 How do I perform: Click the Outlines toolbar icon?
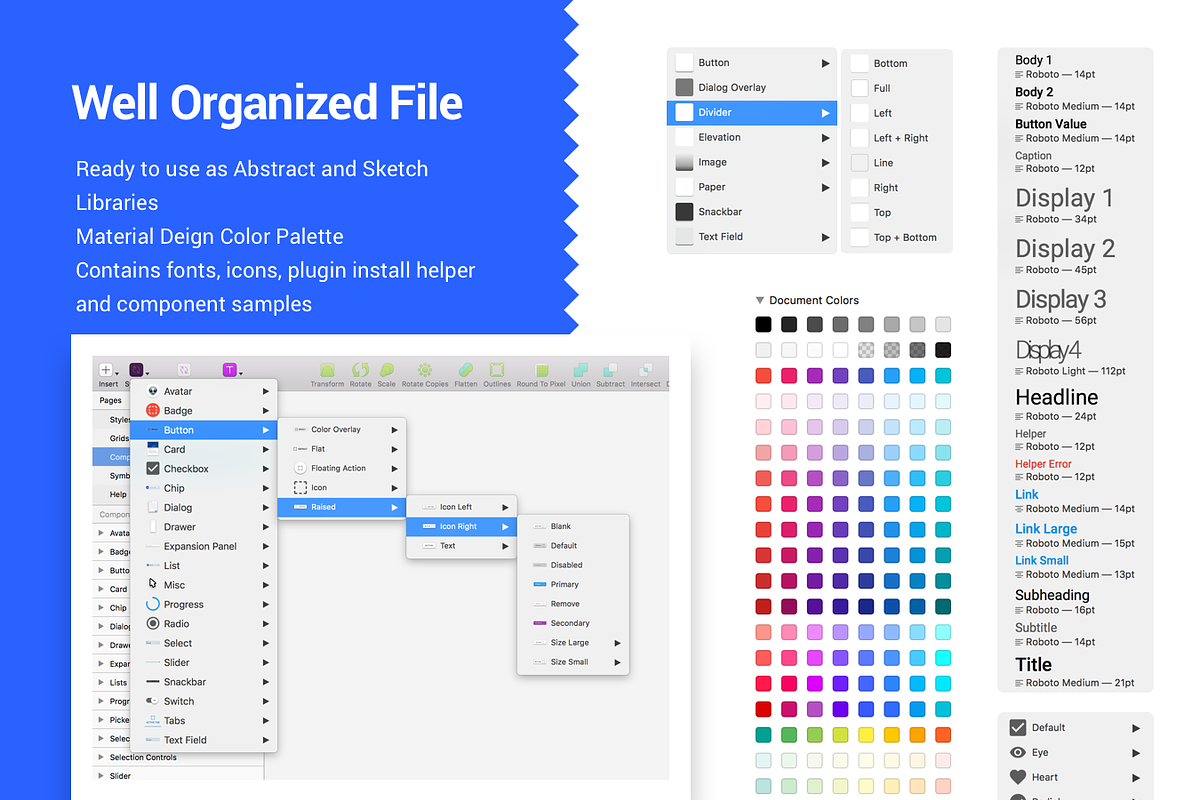click(x=497, y=370)
